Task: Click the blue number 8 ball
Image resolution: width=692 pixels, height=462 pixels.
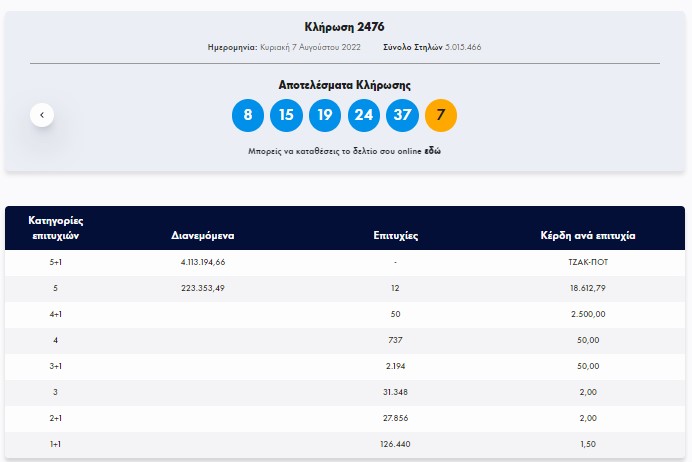Action: pyautogui.click(x=248, y=115)
